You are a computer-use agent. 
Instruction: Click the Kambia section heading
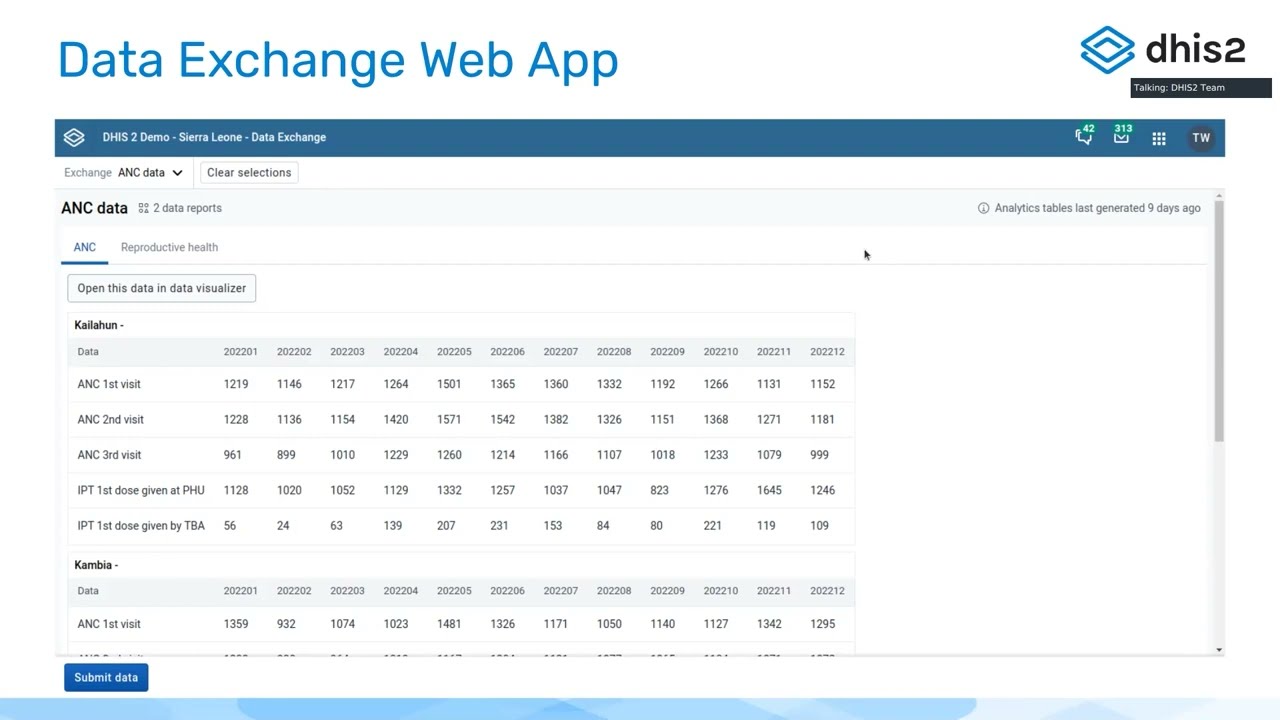pyautogui.click(x=96, y=565)
